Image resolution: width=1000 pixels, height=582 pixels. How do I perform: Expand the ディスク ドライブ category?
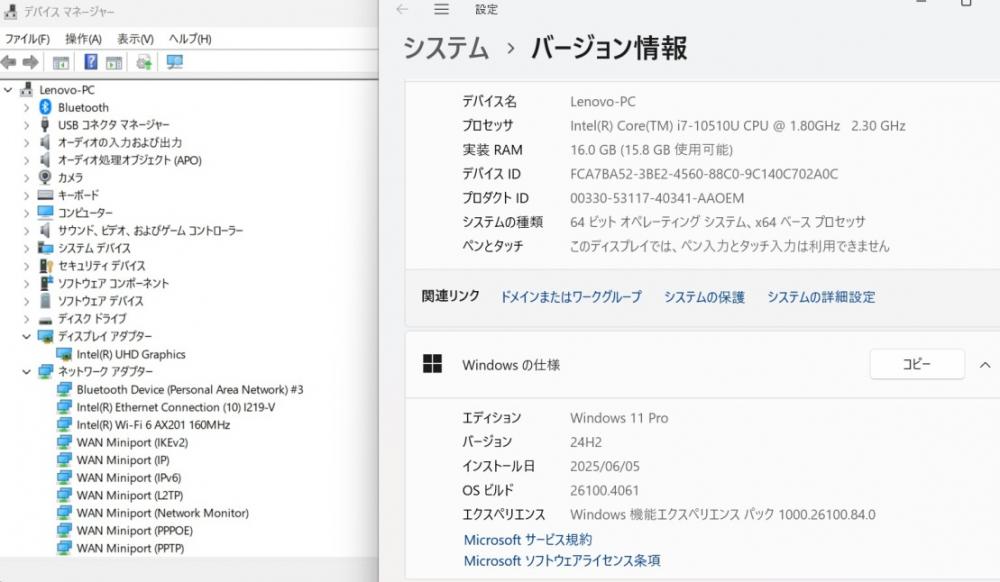(26, 319)
